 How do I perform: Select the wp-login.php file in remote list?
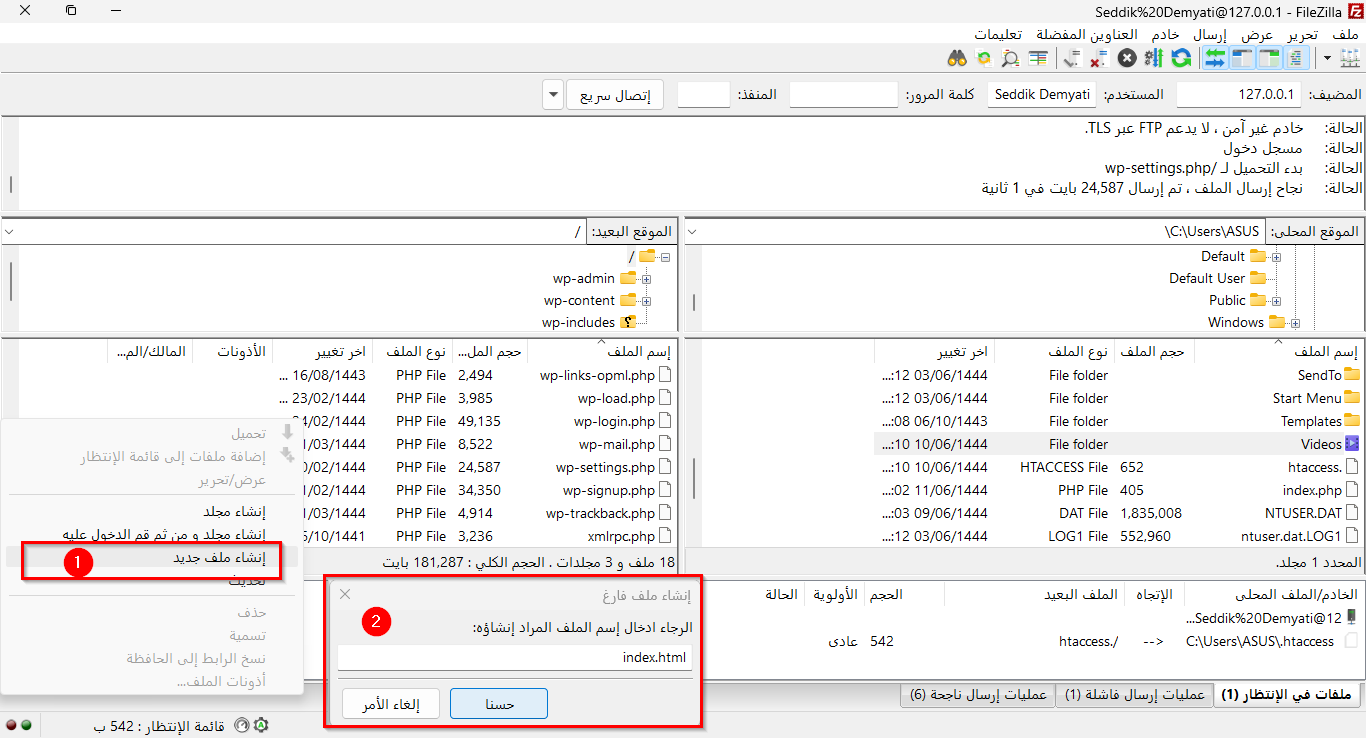(x=616, y=422)
